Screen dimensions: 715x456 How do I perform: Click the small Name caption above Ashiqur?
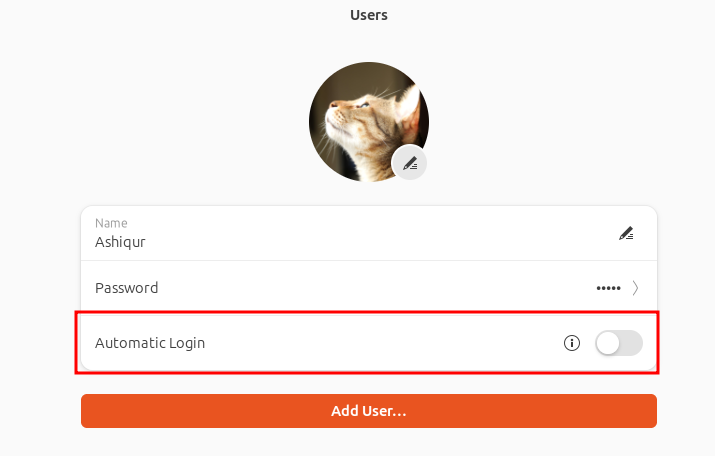111,223
